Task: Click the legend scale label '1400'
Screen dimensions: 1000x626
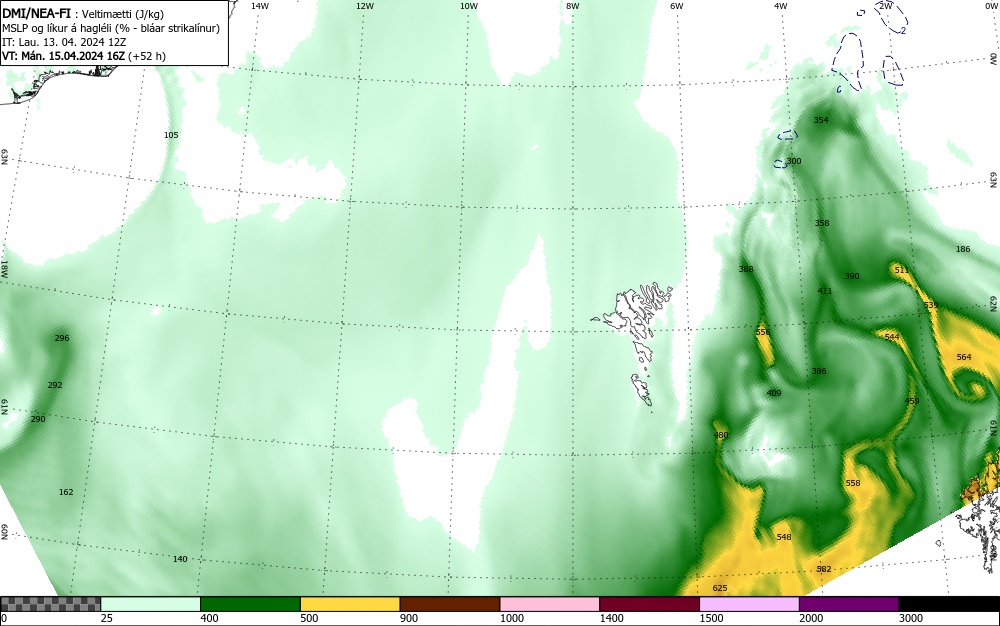Action: (612, 618)
